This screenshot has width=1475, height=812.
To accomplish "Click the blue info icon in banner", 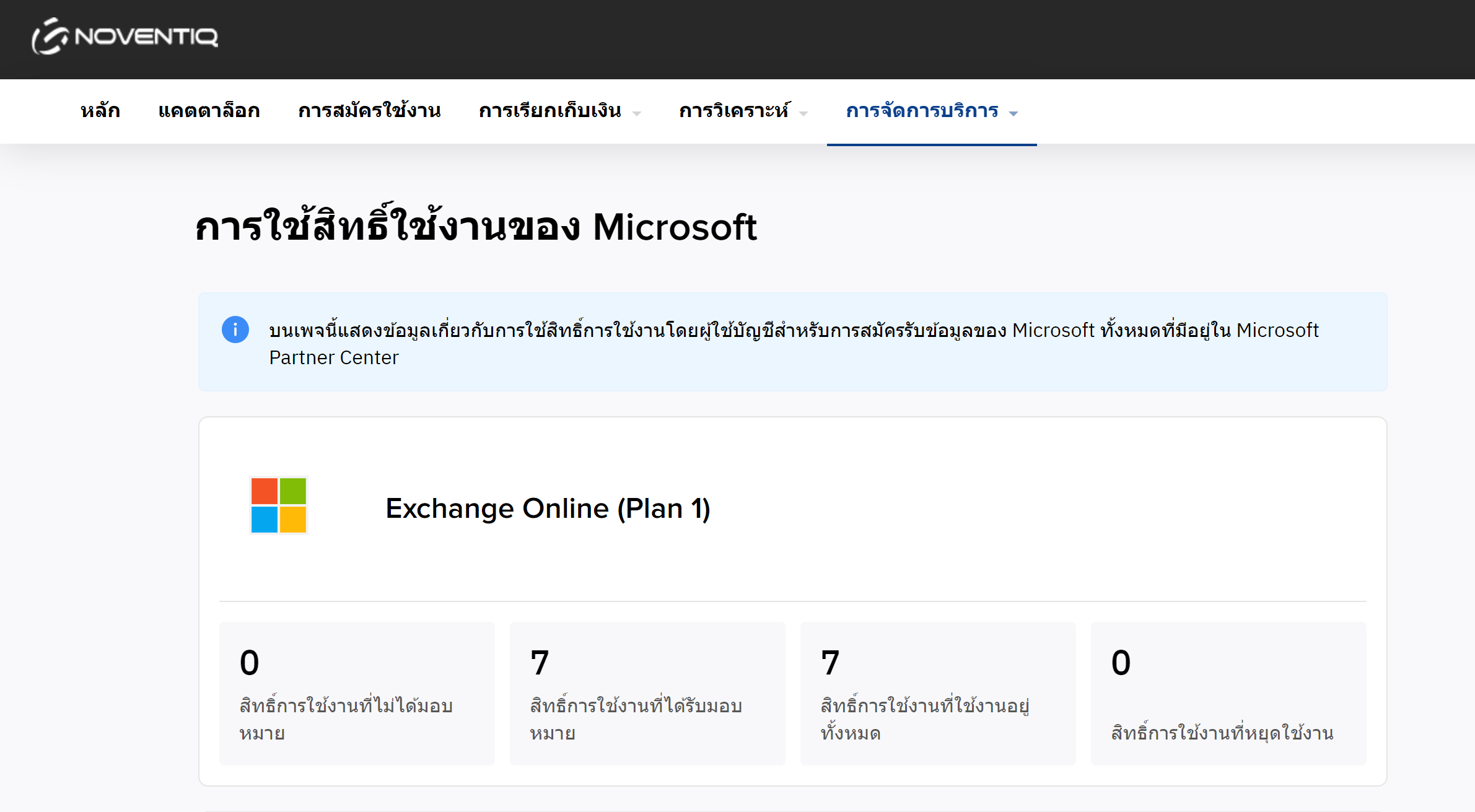I will tap(235, 330).
